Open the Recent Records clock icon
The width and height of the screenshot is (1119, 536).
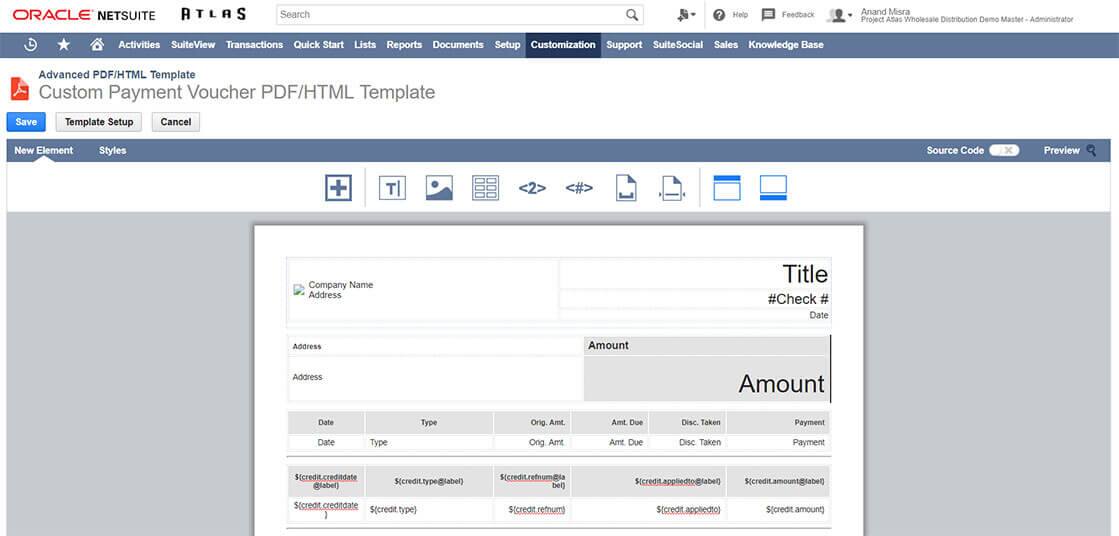31,45
